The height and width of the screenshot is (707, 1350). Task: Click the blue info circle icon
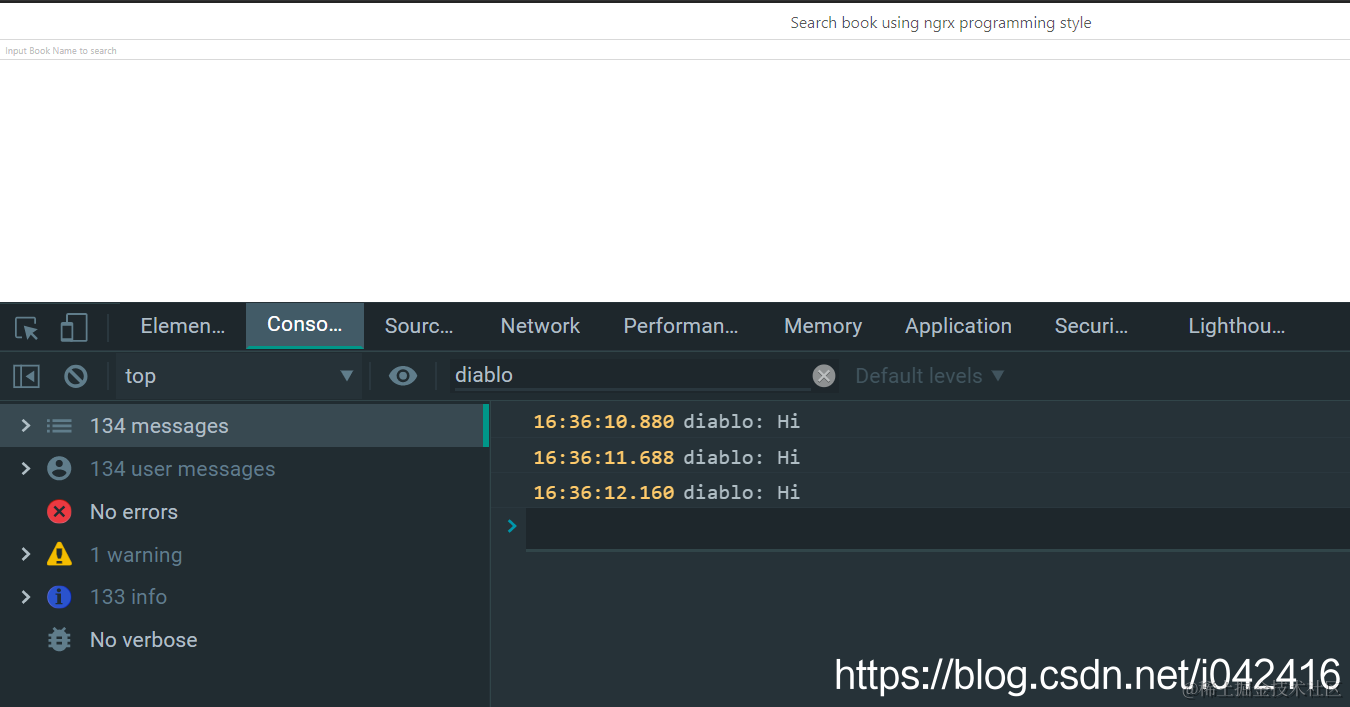60,597
